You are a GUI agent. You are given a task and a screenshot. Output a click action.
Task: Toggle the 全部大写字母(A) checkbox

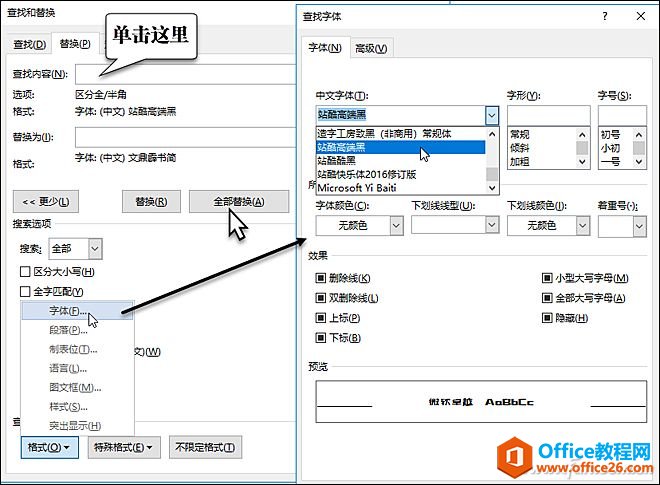(547, 298)
